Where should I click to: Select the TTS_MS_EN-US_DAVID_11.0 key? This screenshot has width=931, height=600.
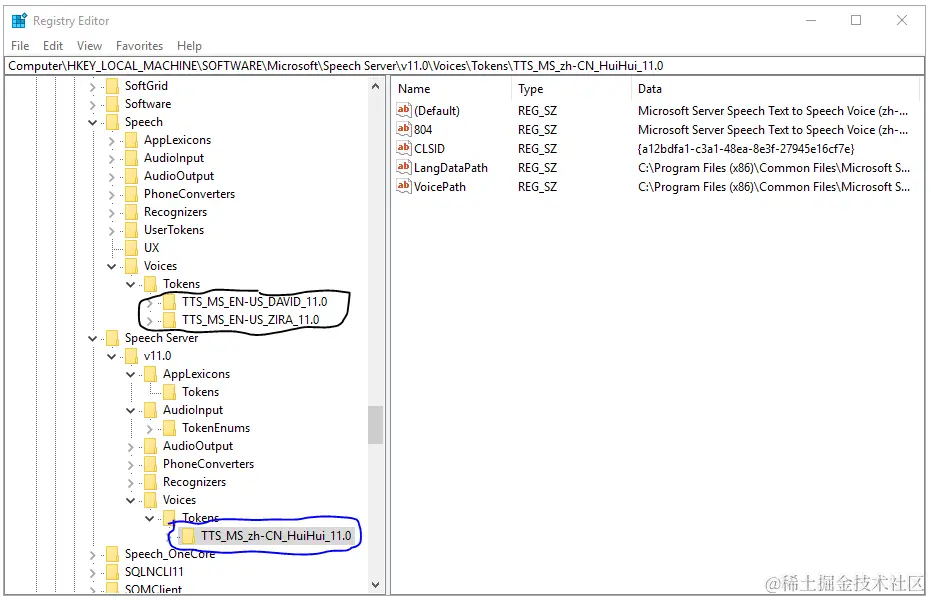tap(255, 301)
